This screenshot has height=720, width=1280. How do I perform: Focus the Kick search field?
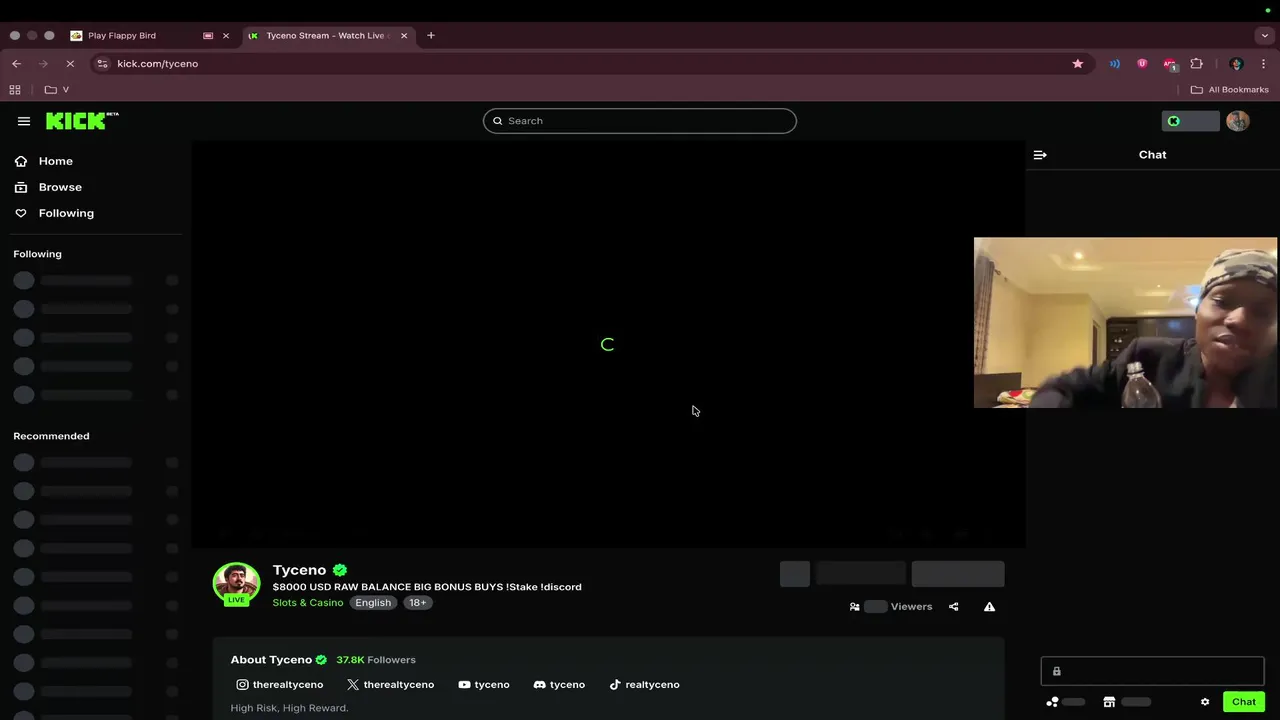(640, 121)
